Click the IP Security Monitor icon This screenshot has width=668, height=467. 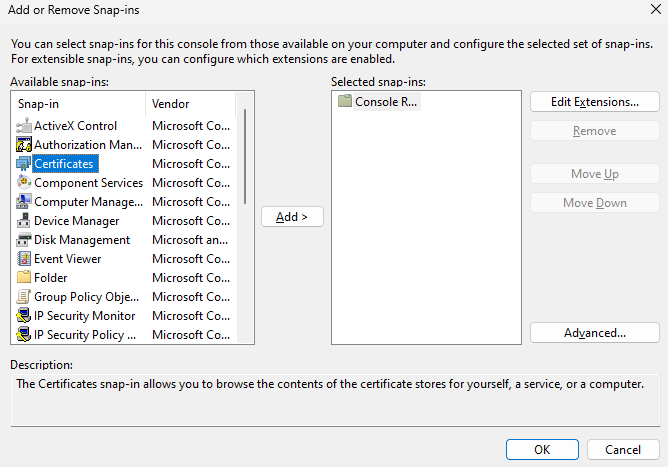pos(24,316)
